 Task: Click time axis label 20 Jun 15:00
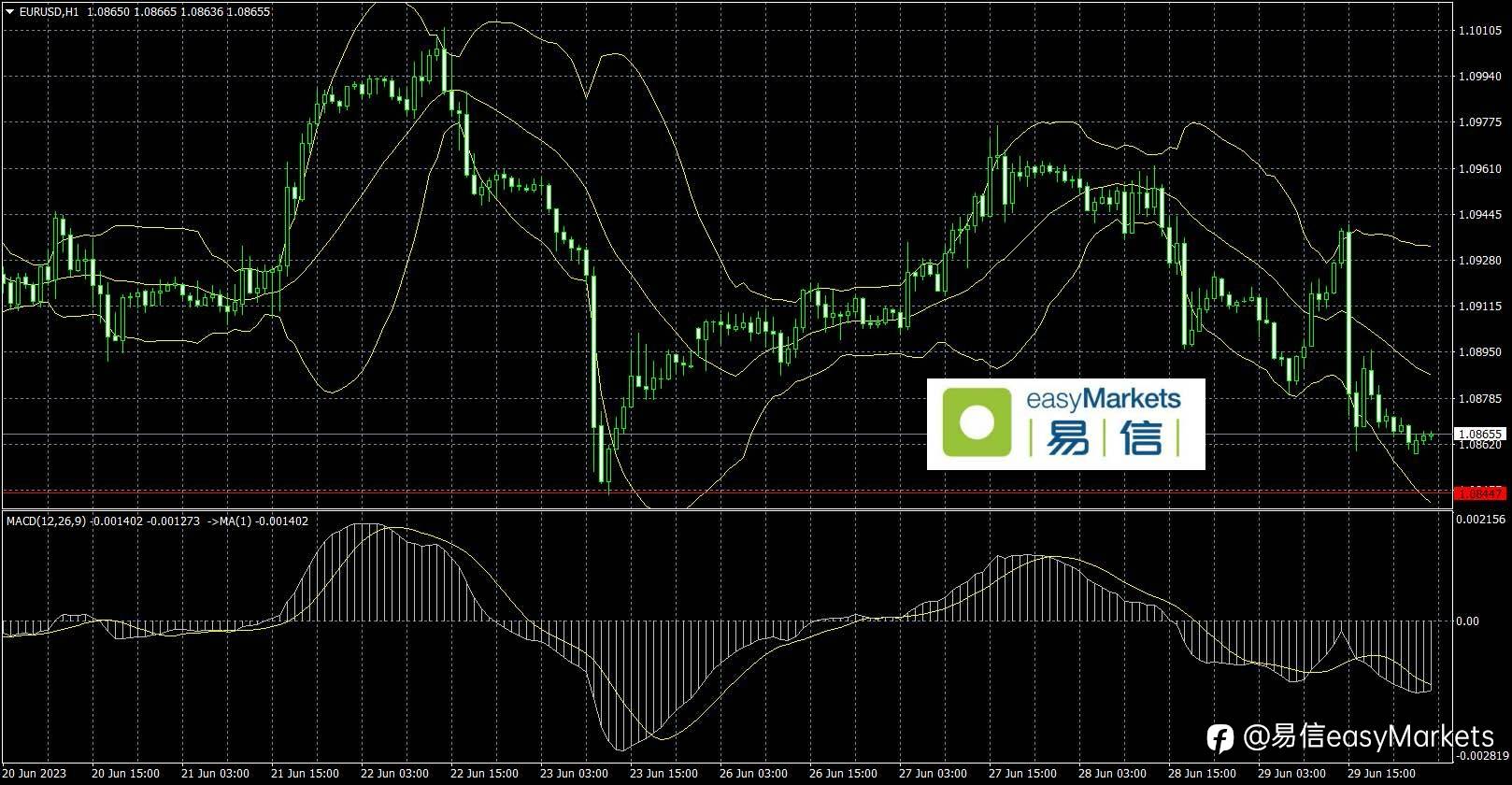pos(126,774)
